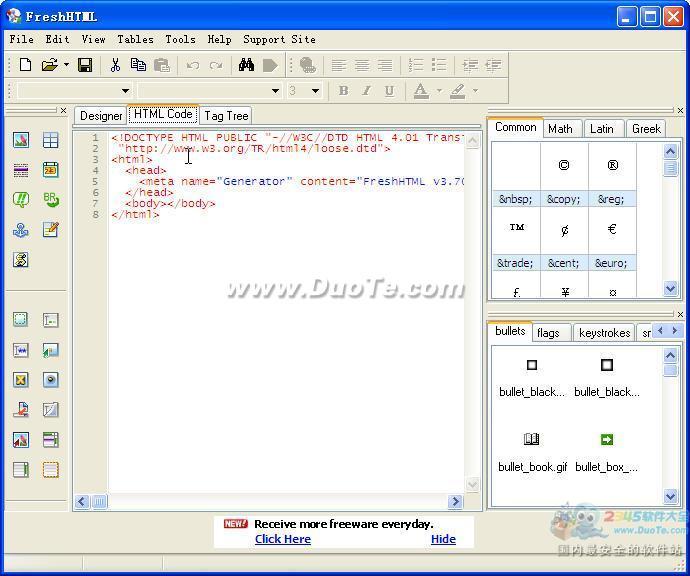690x576 pixels.
Task: Open the font name dropdown
Action: [x=275, y=91]
